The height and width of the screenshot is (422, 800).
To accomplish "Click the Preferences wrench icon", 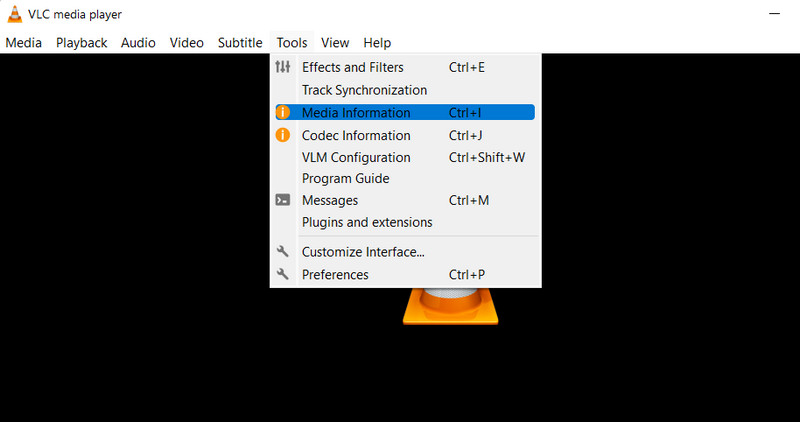I will tap(283, 274).
